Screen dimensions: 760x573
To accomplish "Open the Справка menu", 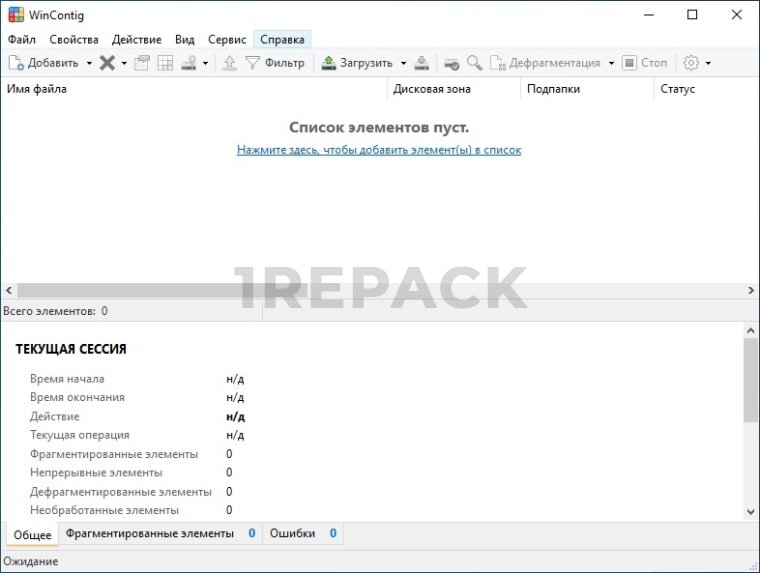I will pos(282,39).
